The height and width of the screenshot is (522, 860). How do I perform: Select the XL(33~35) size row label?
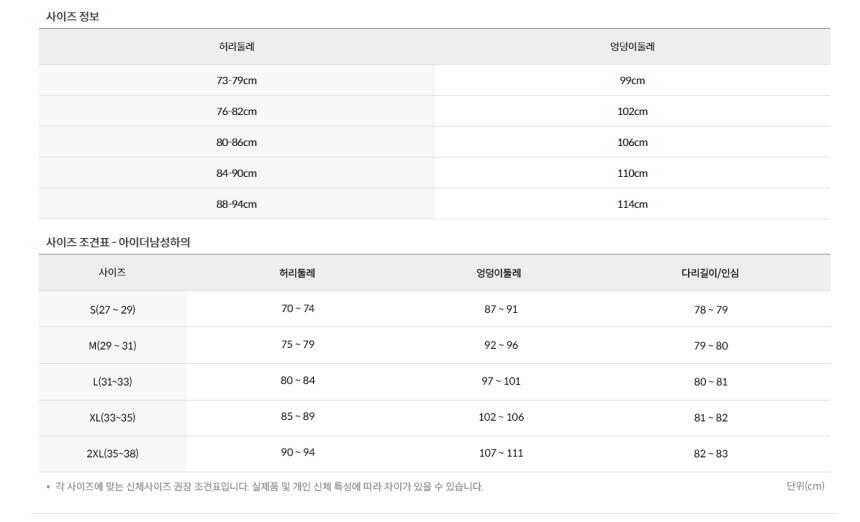tap(112, 418)
